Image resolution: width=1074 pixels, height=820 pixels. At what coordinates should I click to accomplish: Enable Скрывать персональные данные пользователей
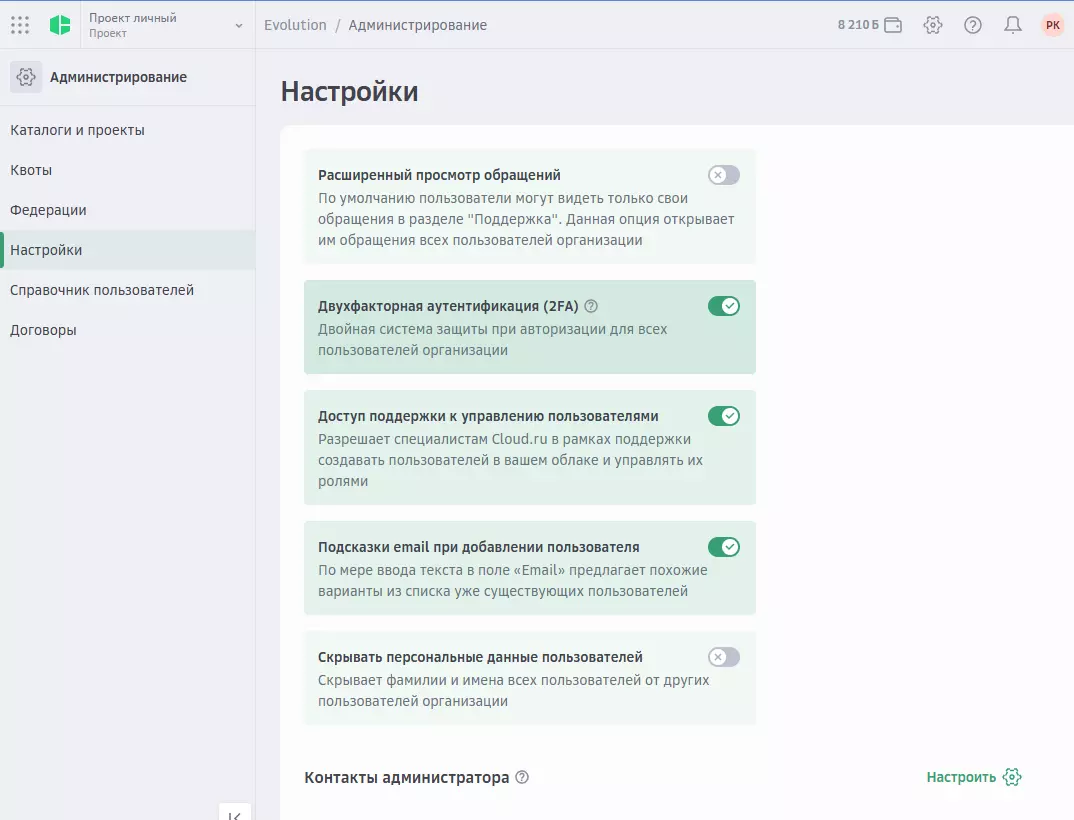[x=723, y=657]
